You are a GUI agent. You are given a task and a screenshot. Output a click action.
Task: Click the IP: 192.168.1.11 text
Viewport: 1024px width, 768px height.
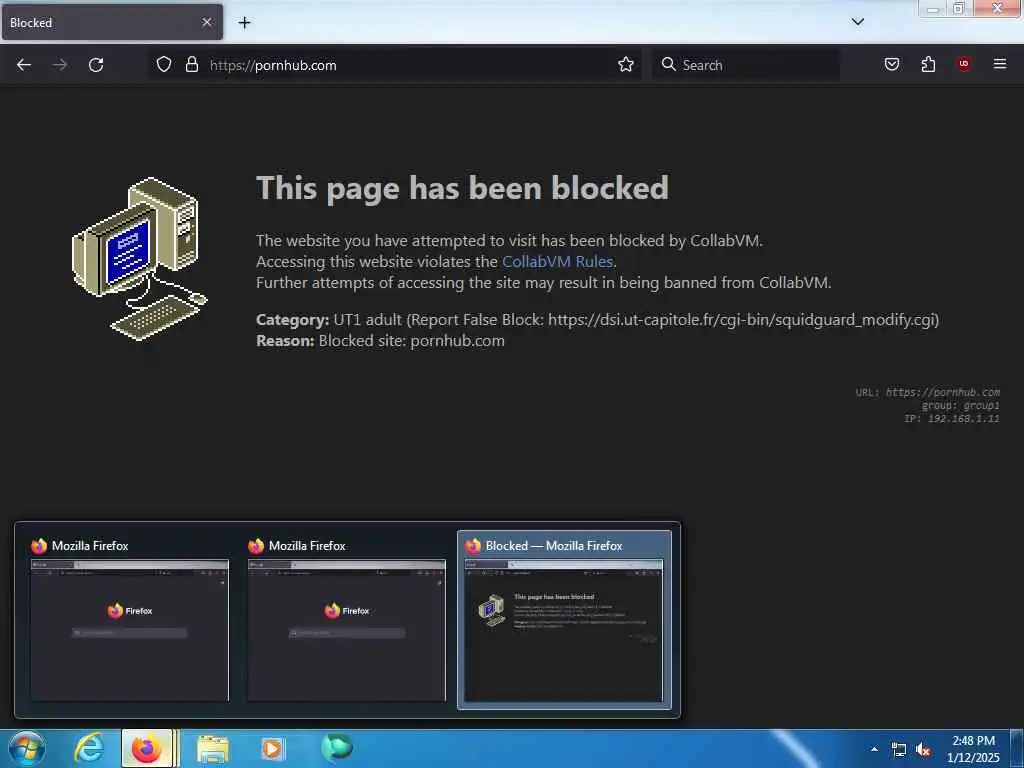pyautogui.click(x=952, y=419)
